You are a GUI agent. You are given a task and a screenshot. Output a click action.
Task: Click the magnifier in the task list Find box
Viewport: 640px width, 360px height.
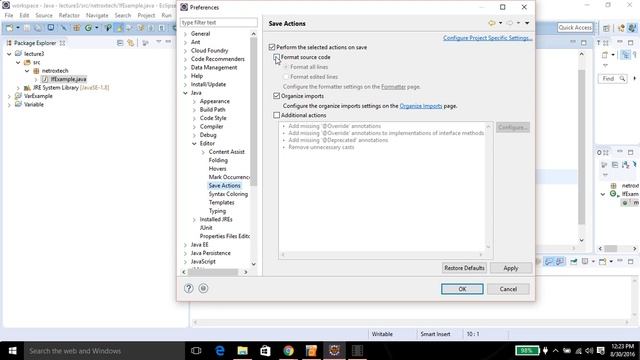click(x=622, y=78)
